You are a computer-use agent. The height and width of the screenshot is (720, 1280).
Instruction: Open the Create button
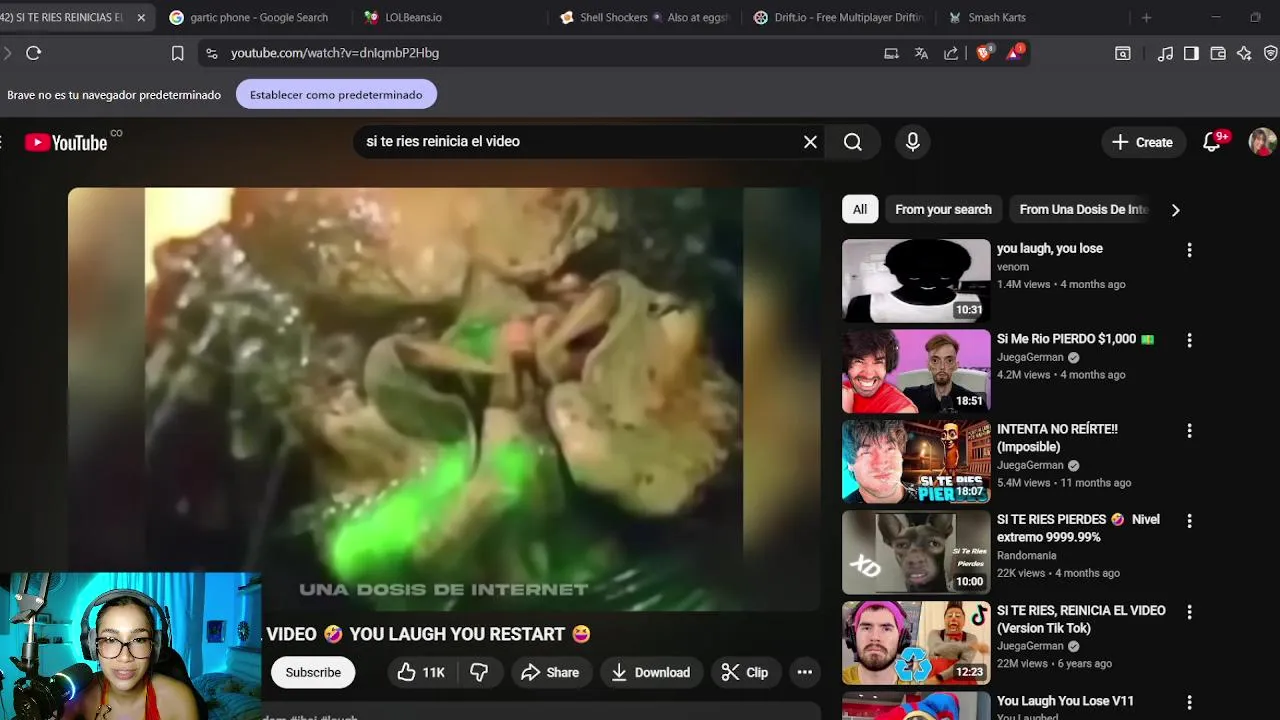pos(1142,142)
